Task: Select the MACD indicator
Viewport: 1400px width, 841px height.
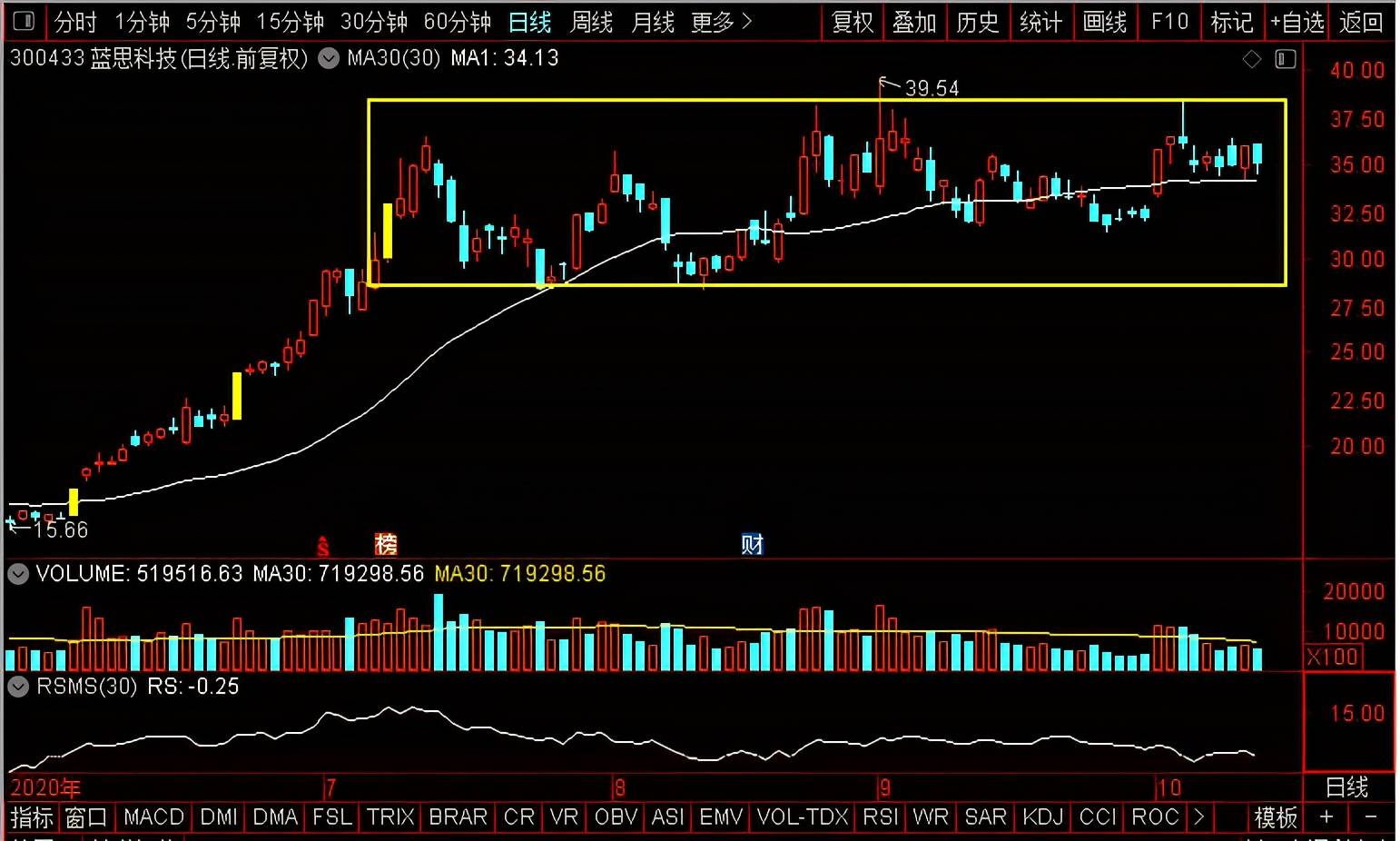Action: (x=153, y=817)
